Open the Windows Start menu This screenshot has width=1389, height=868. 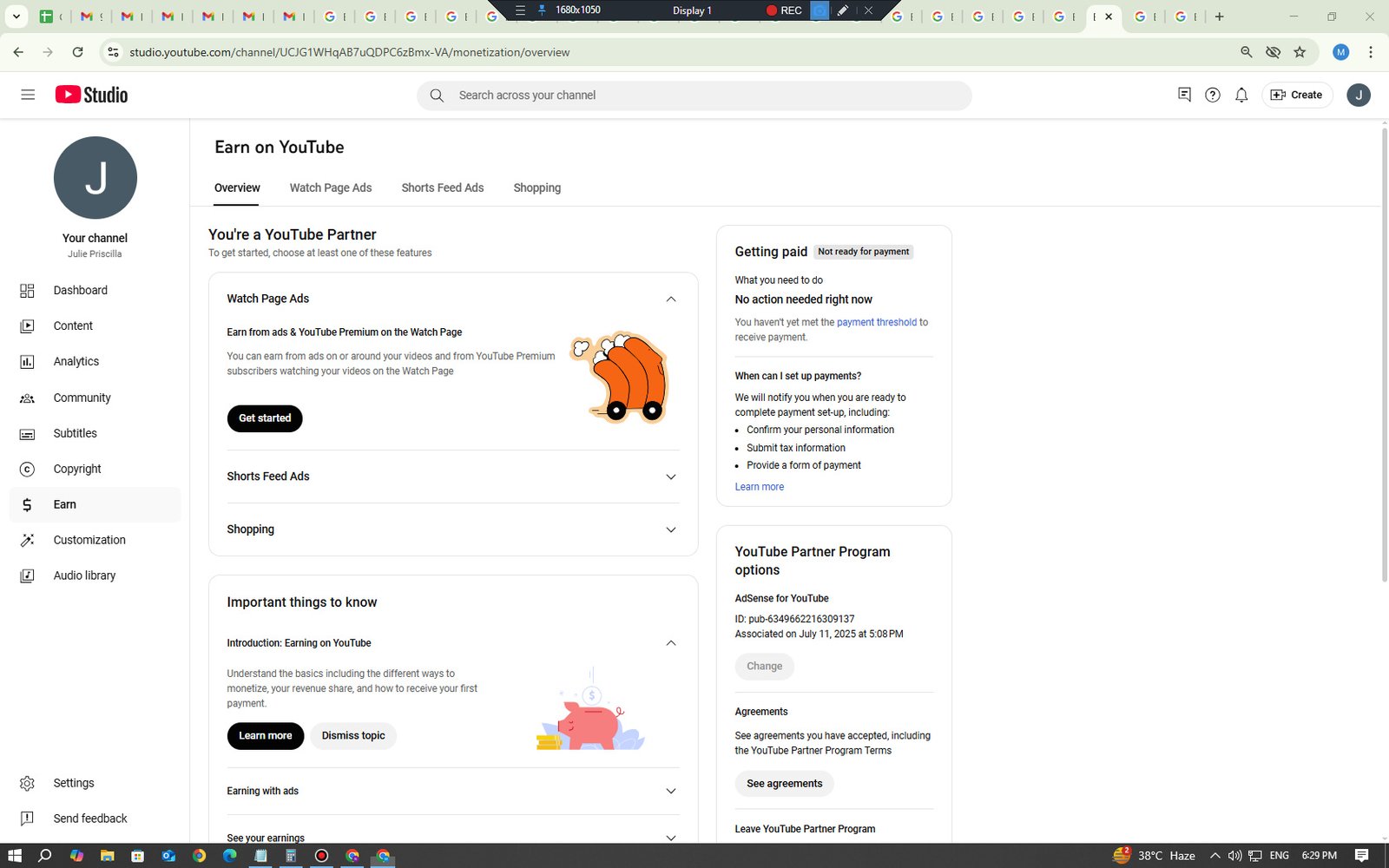tap(15, 856)
